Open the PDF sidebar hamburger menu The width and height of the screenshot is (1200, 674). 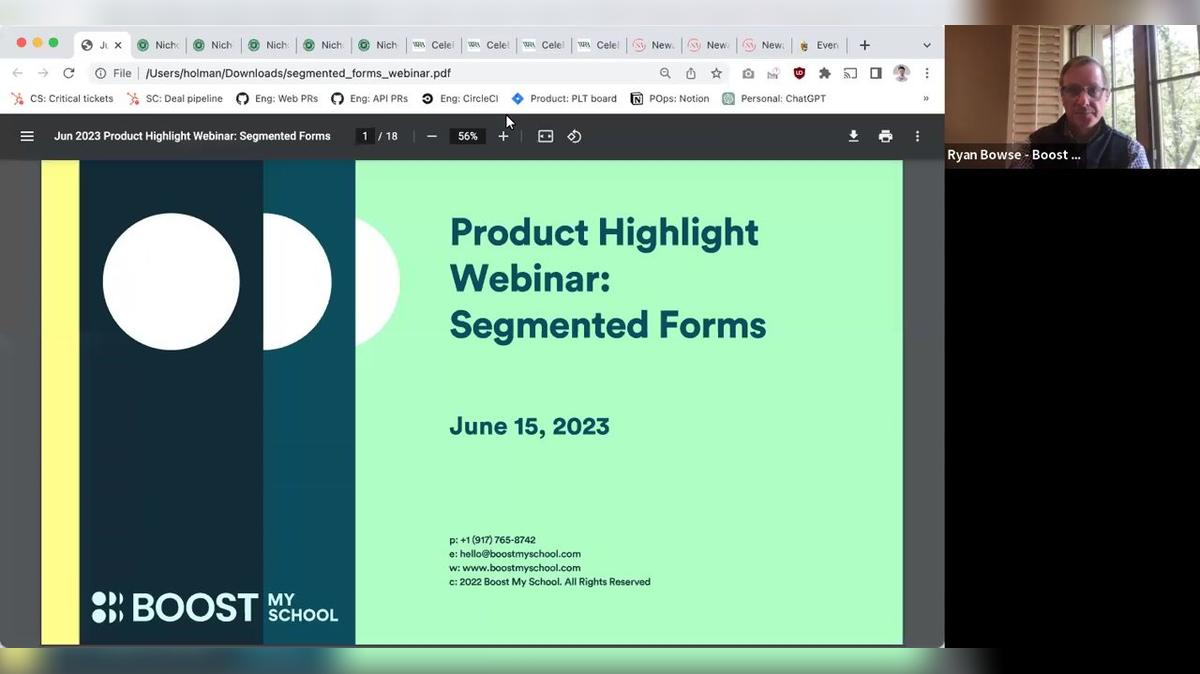[x=27, y=136]
